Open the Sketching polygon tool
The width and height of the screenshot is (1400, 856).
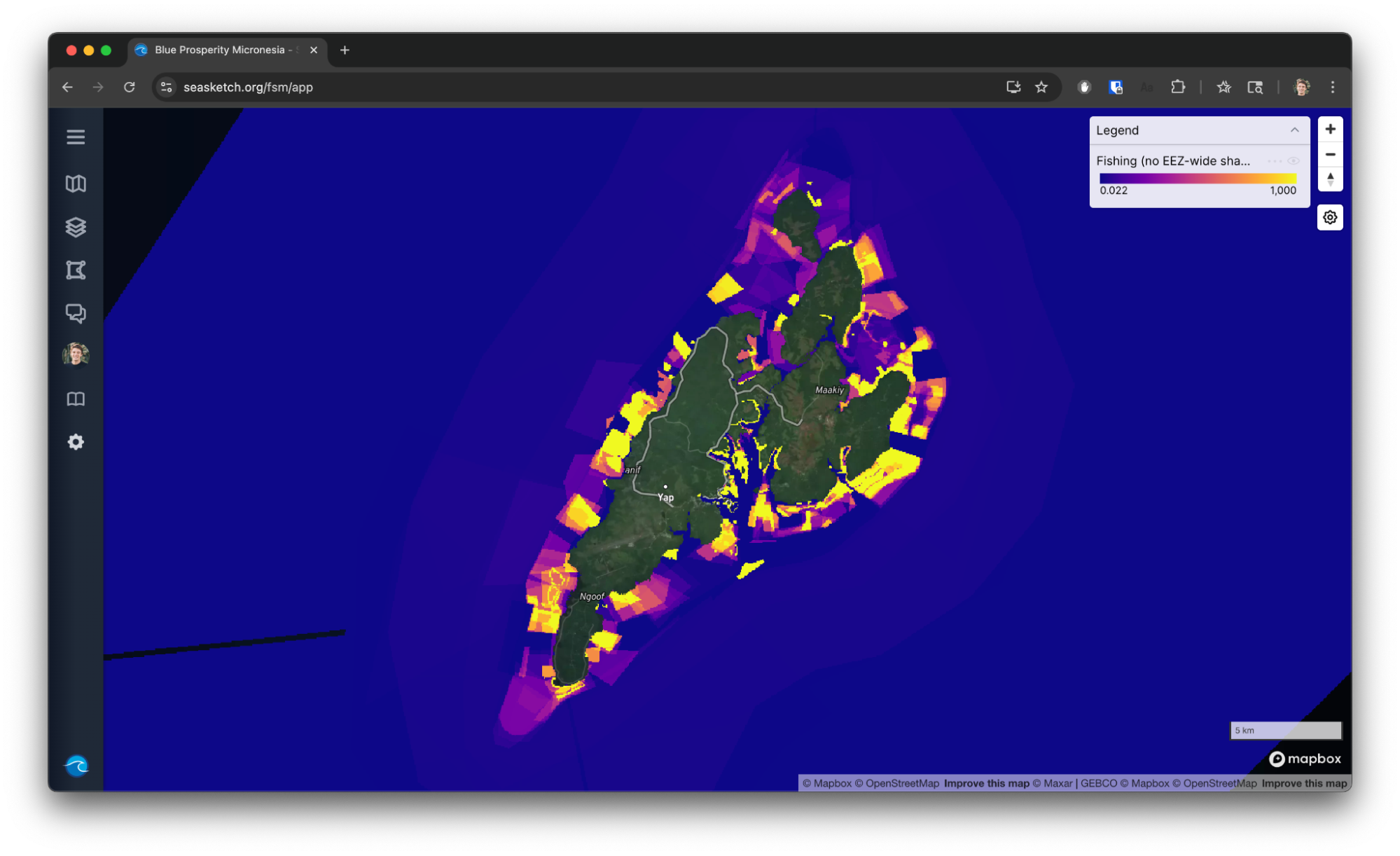[x=76, y=270]
